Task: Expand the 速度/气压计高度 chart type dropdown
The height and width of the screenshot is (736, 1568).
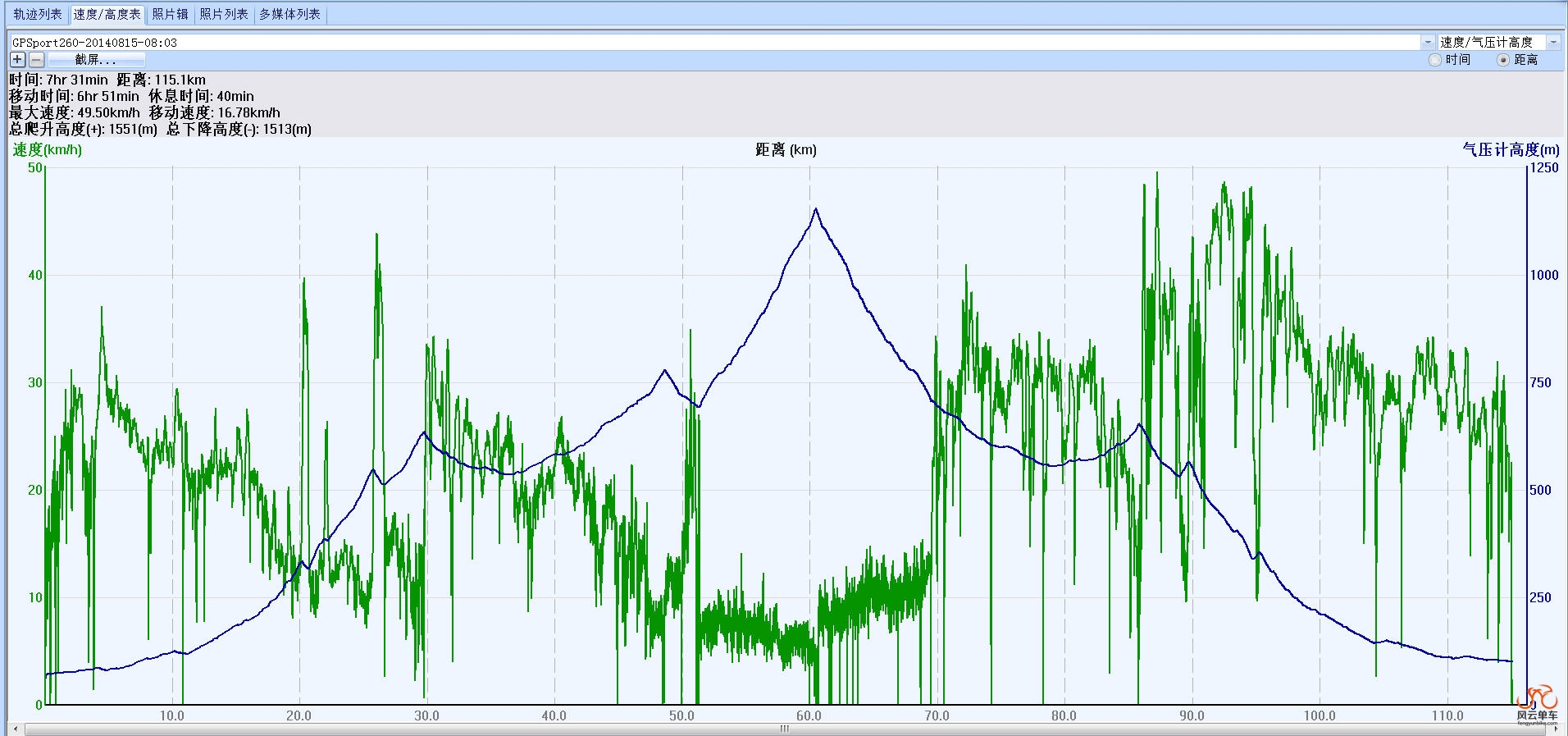Action: pos(1553,42)
